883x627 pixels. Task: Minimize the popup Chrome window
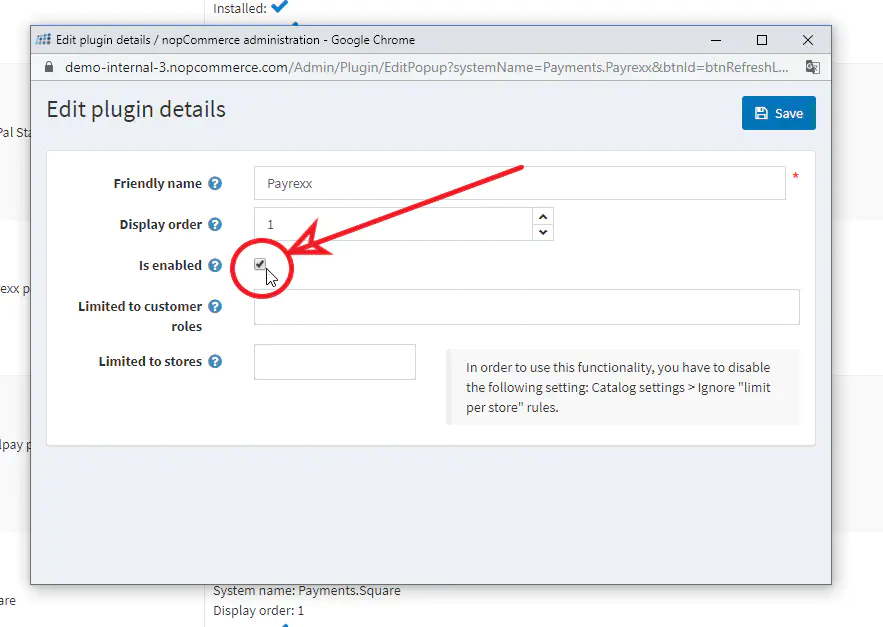pyautogui.click(x=716, y=40)
